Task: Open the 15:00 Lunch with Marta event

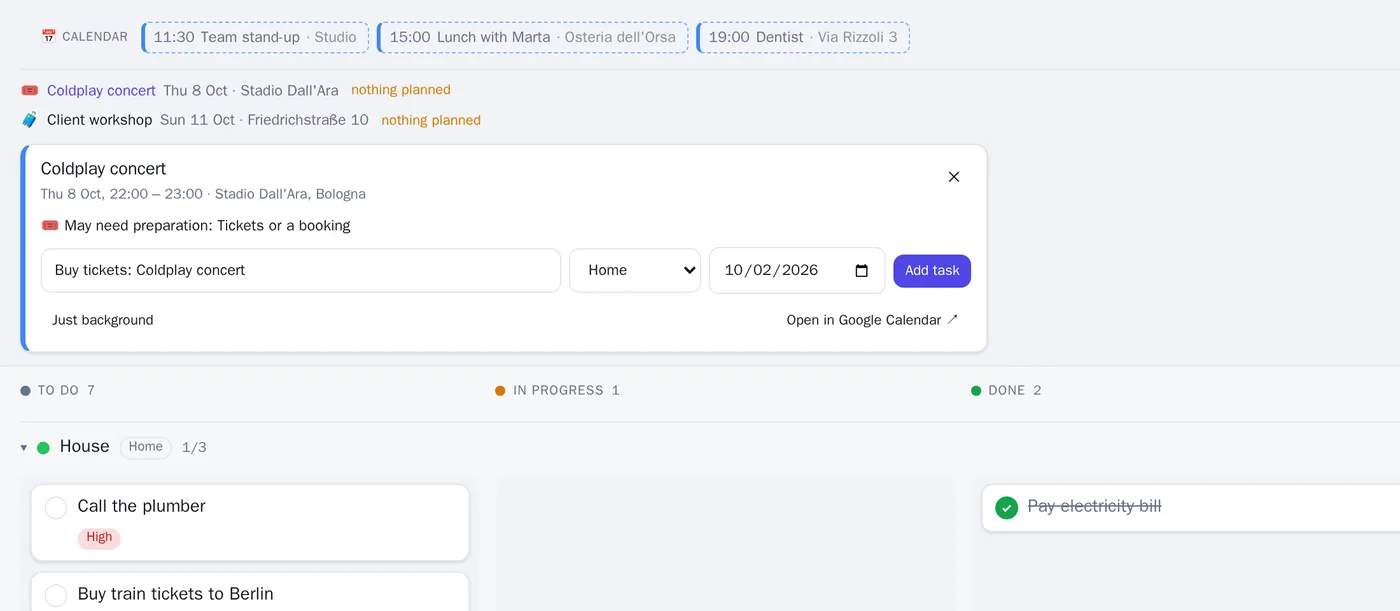Action: pyautogui.click(x=533, y=37)
